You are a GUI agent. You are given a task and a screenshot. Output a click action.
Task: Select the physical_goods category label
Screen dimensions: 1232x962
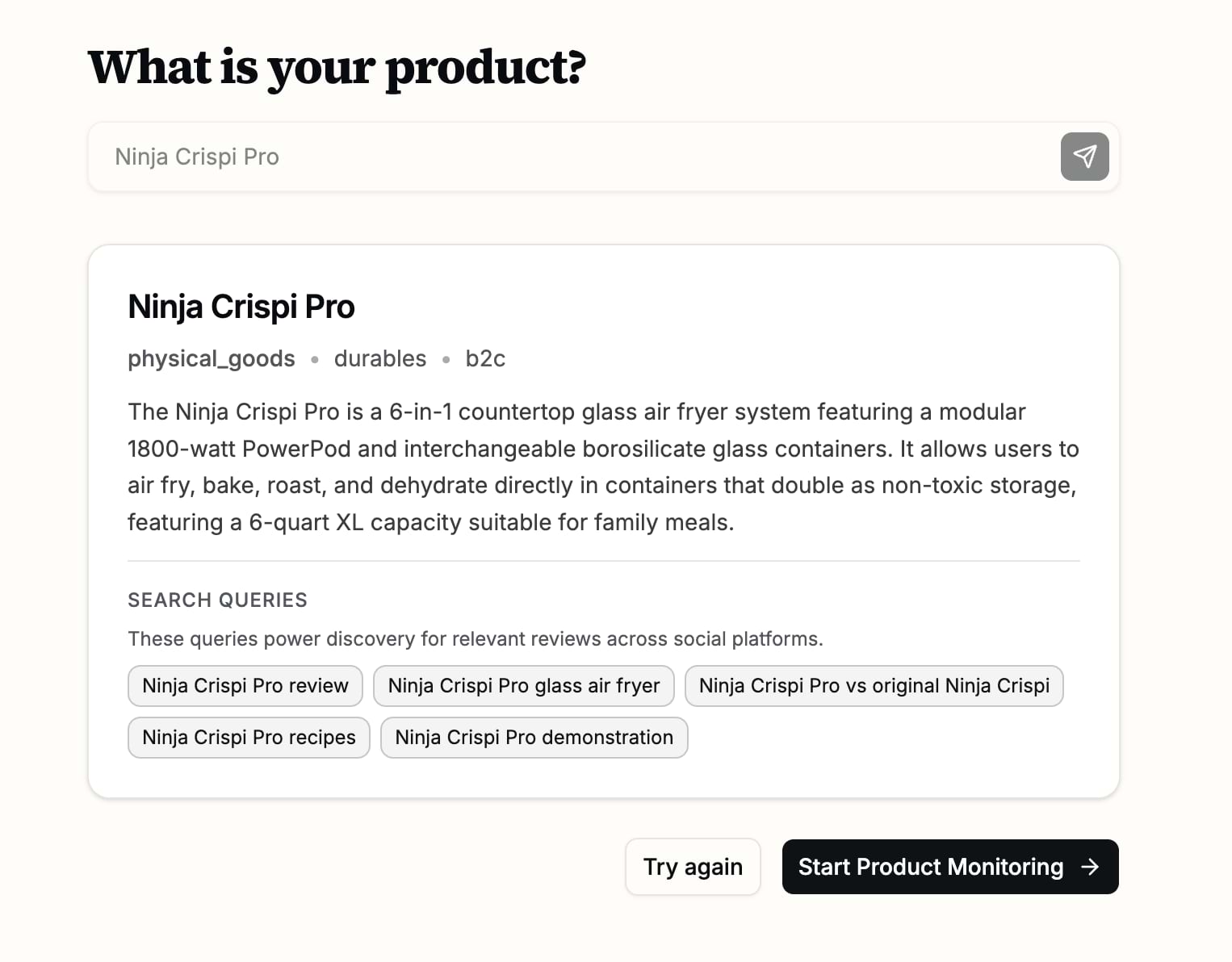(211, 358)
